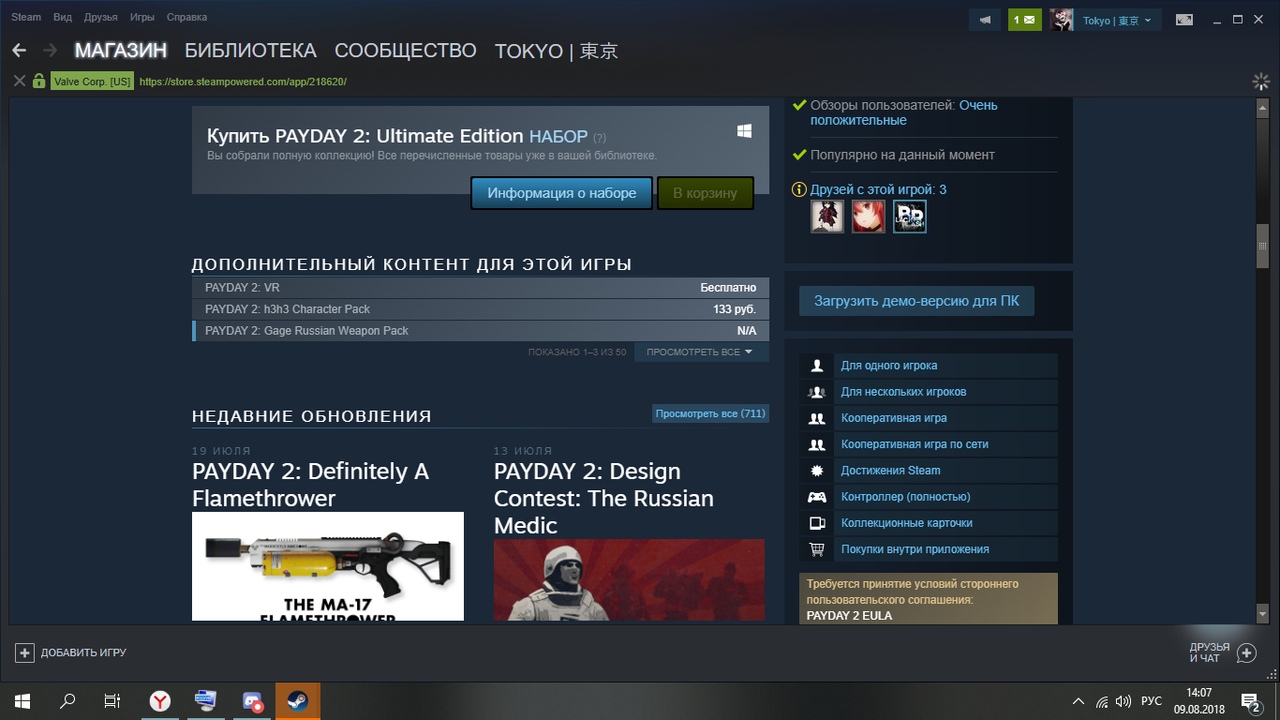Open the PAYDAY 2 EULA link

coord(849,616)
